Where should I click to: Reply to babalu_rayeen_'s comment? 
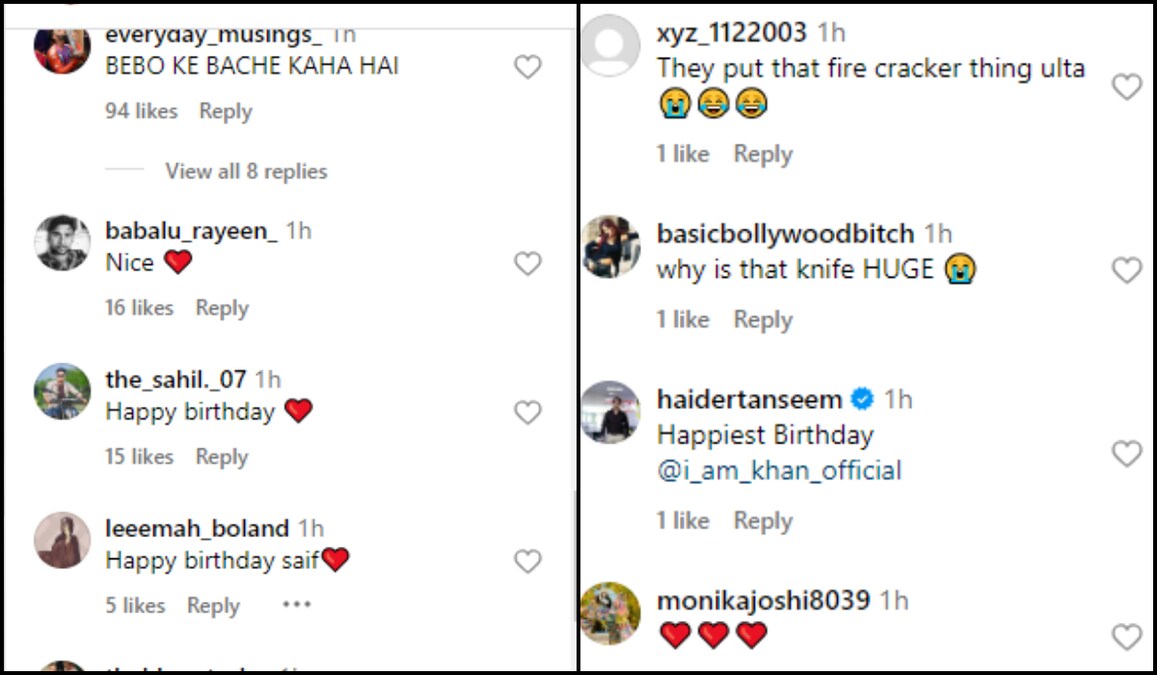(x=221, y=308)
